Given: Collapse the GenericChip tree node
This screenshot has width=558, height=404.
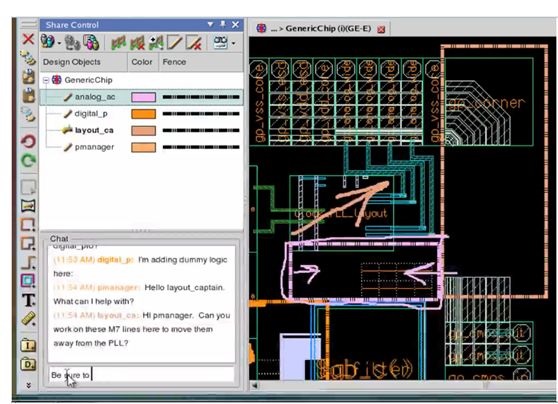Looking at the screenshot, I should coord(46,80).
